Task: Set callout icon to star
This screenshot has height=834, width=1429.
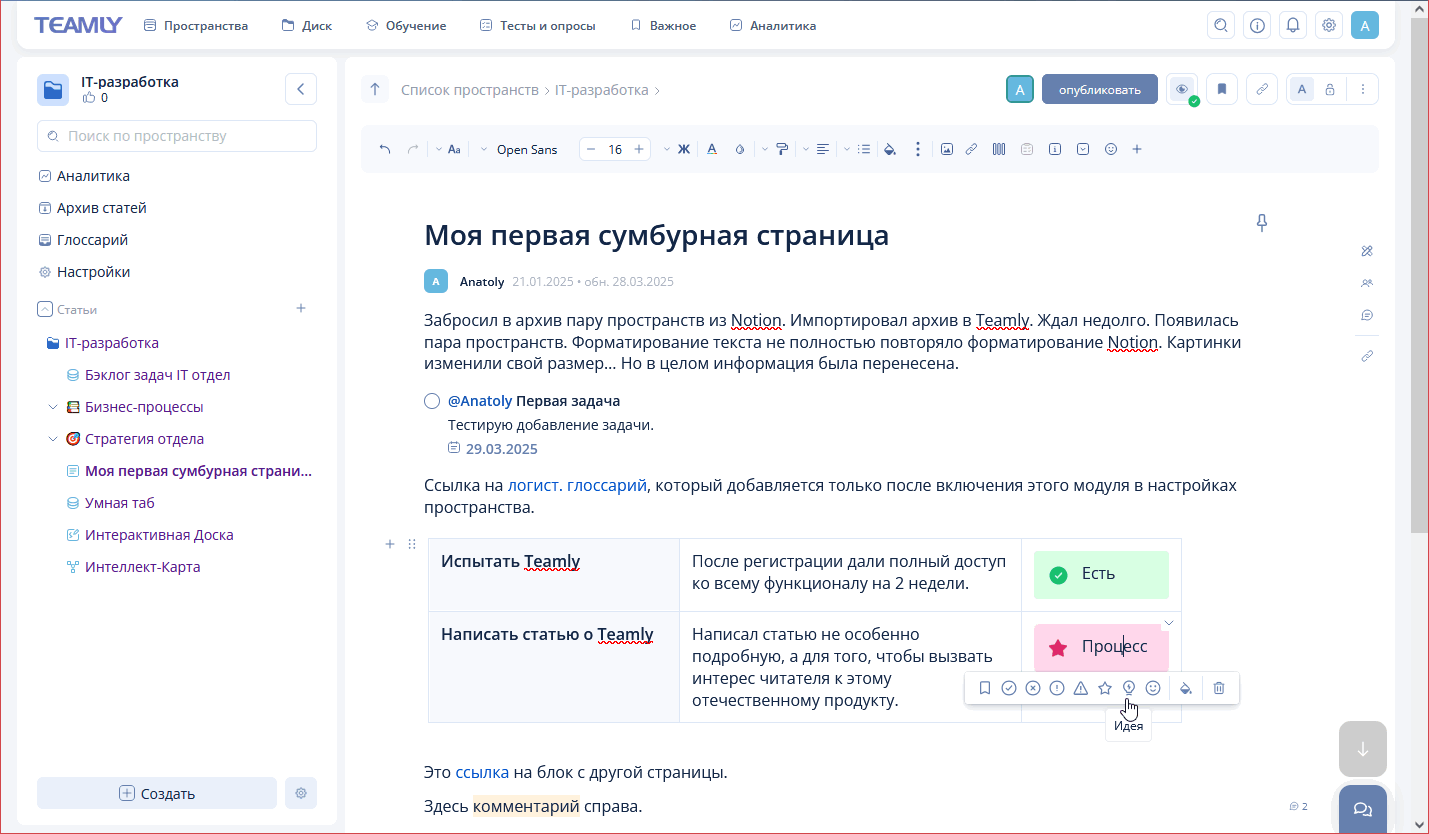Action: point(1105,688)
